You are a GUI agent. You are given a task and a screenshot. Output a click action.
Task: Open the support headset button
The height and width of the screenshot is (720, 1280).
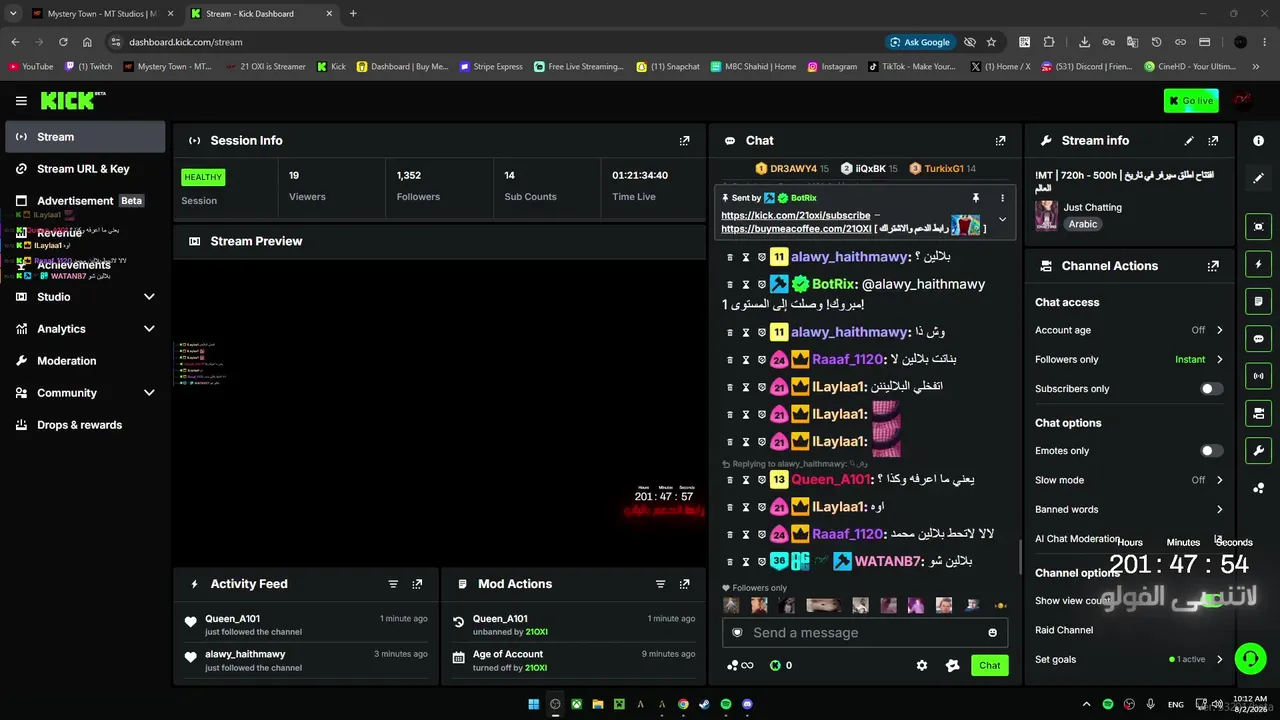1250,658
